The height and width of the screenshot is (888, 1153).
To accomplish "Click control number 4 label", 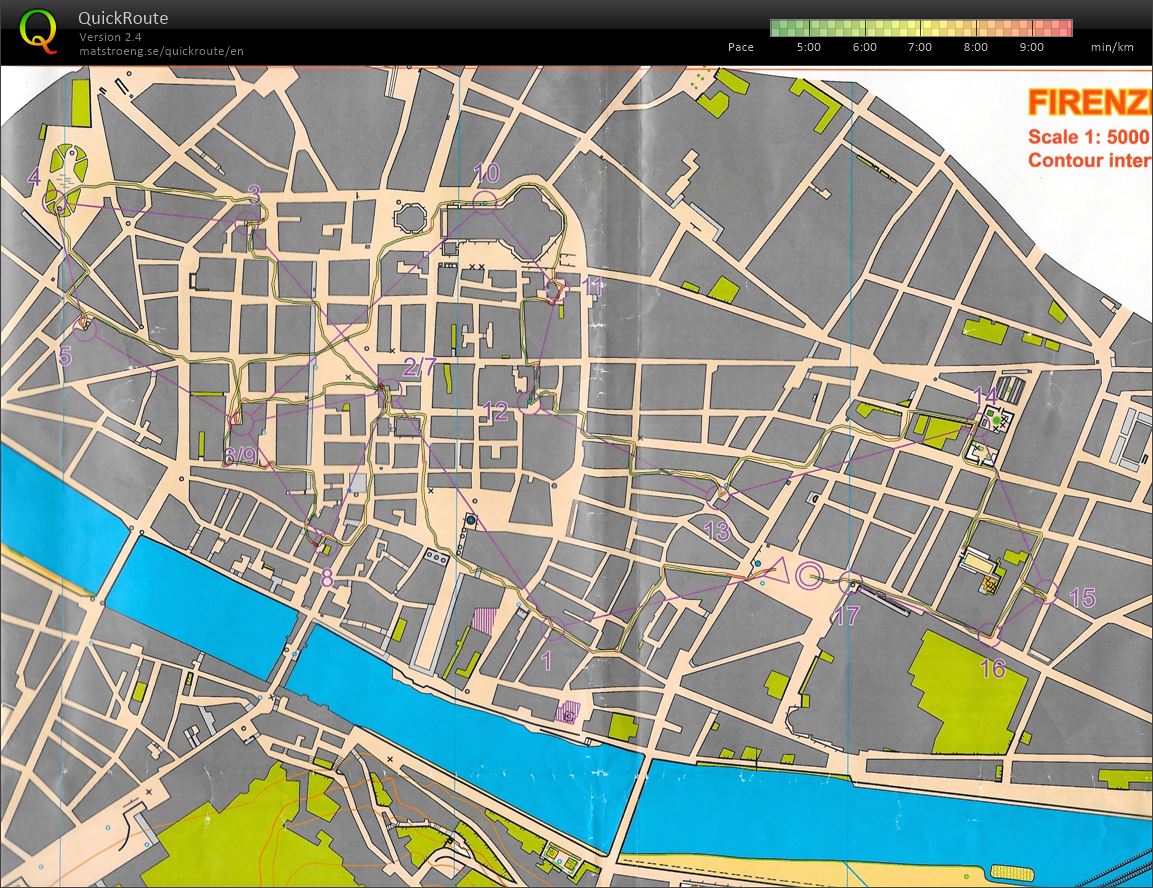I will coord(34,176).
